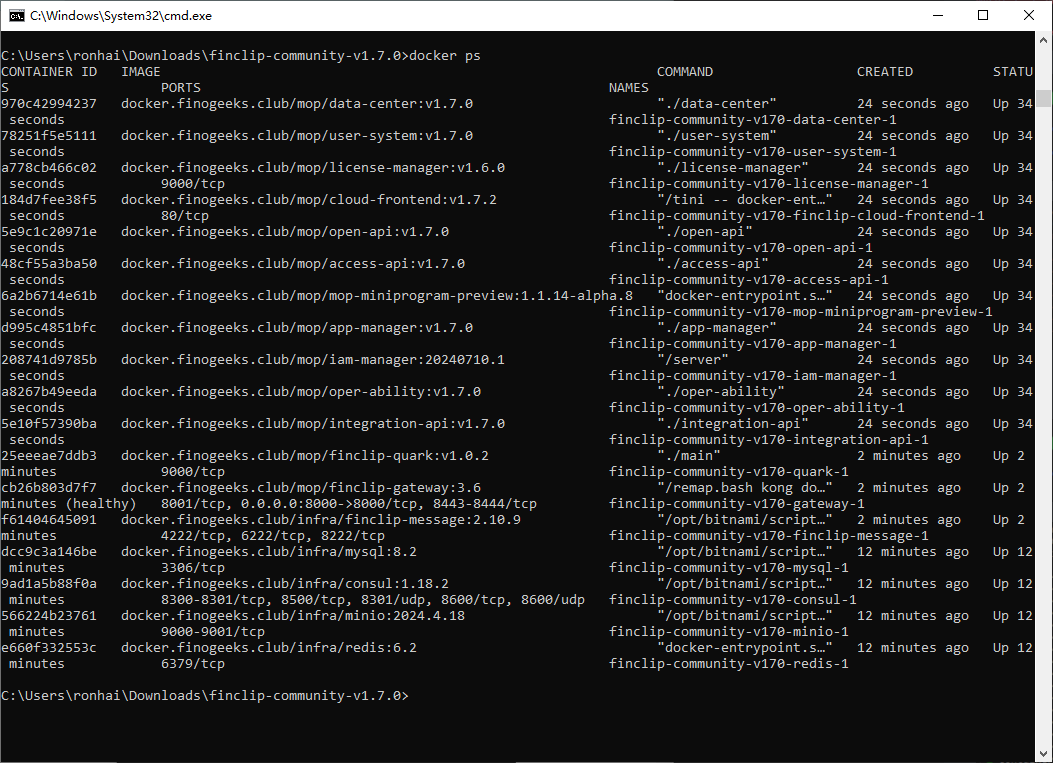This screenshot has width=1053, height=763.
Task: Click the infra/redis:6.2 image name
Action: [269, 648]
